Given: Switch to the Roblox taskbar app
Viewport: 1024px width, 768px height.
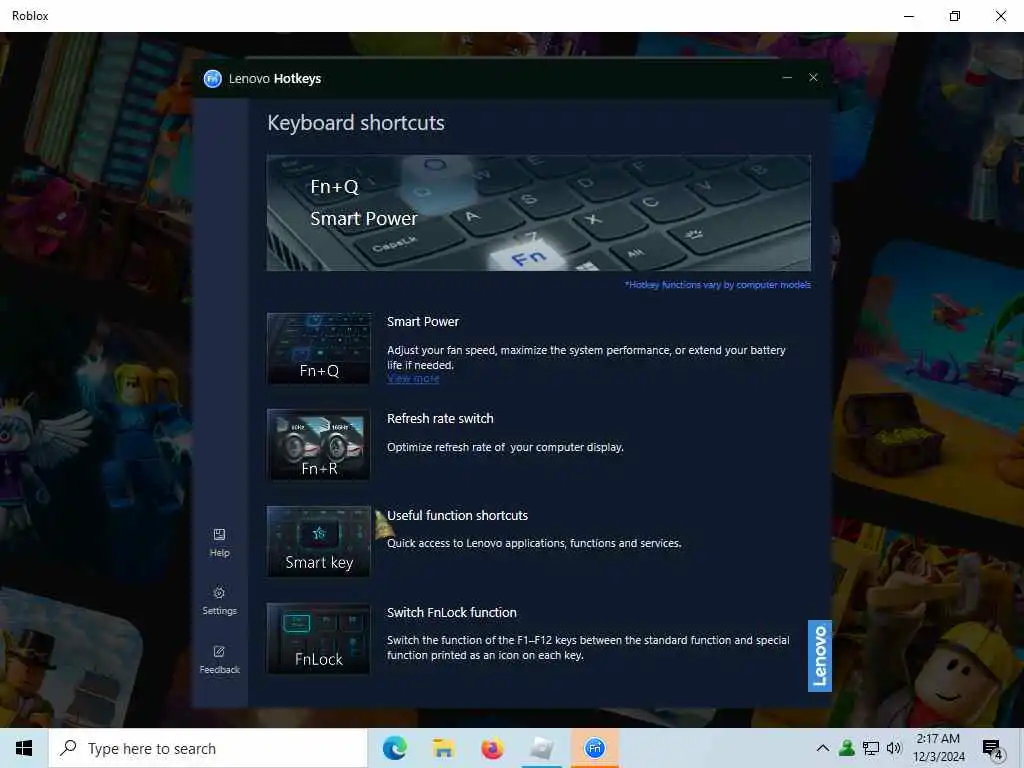Looking at the screenshot, I should [541, 748].
